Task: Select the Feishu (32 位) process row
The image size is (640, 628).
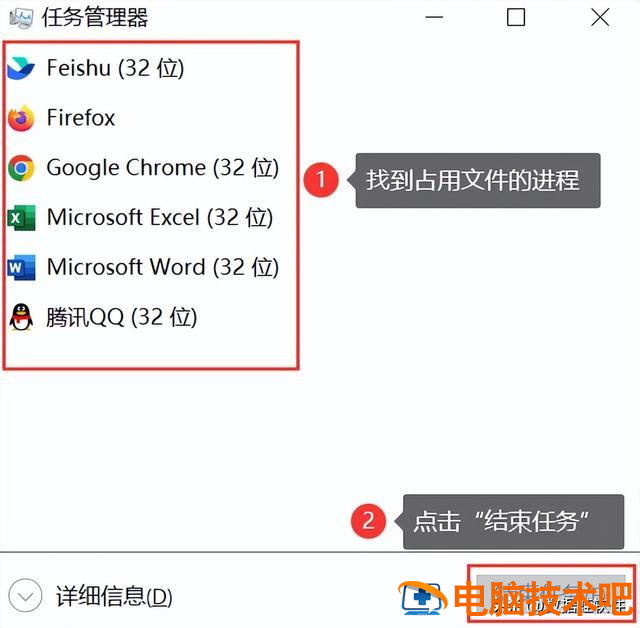Action: pos(151,68)
